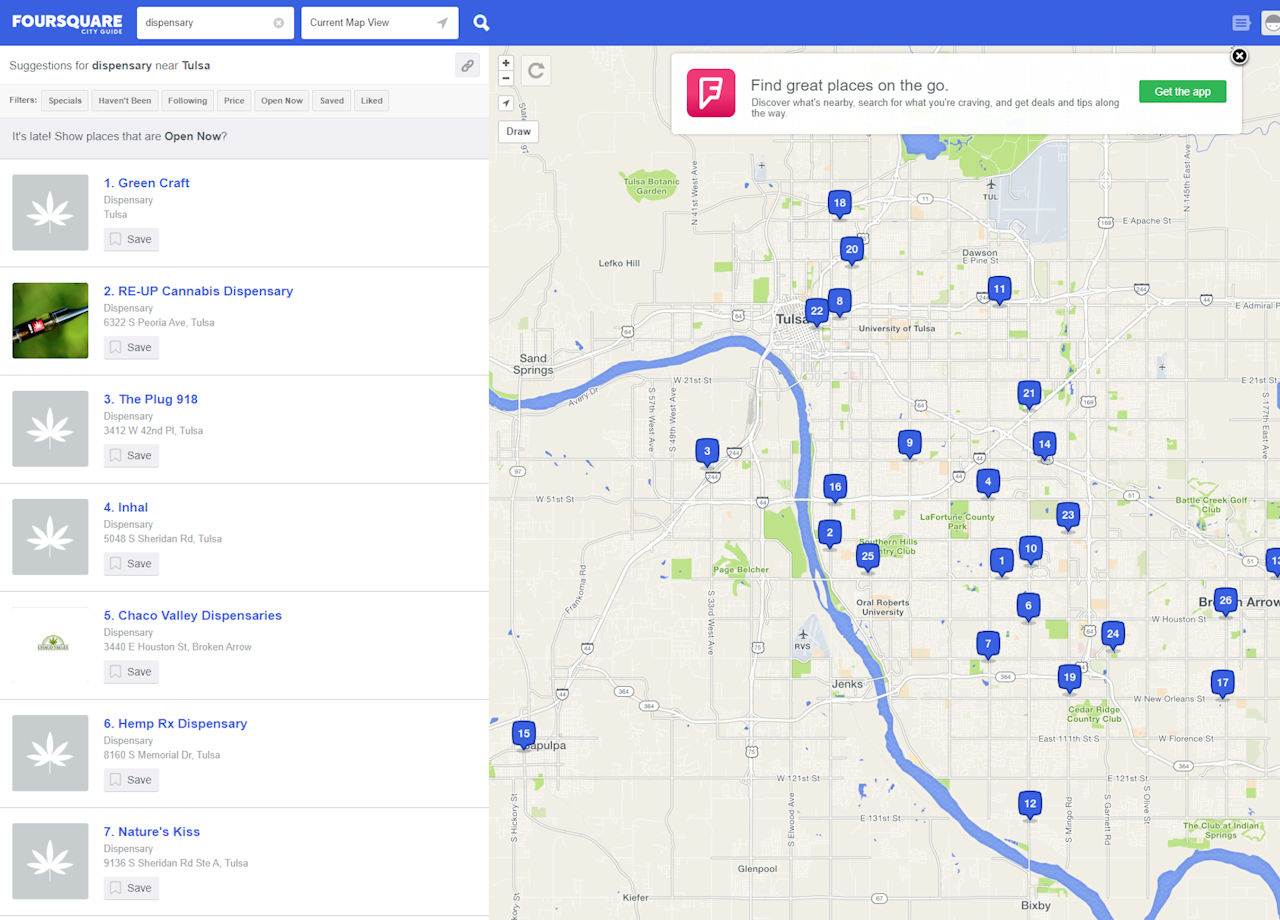Open map pin number 16
Screen dimensions: 1280x920
coord(835,488)
